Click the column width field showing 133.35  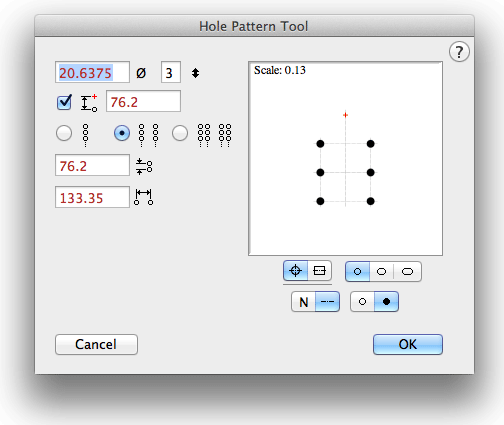92,197
